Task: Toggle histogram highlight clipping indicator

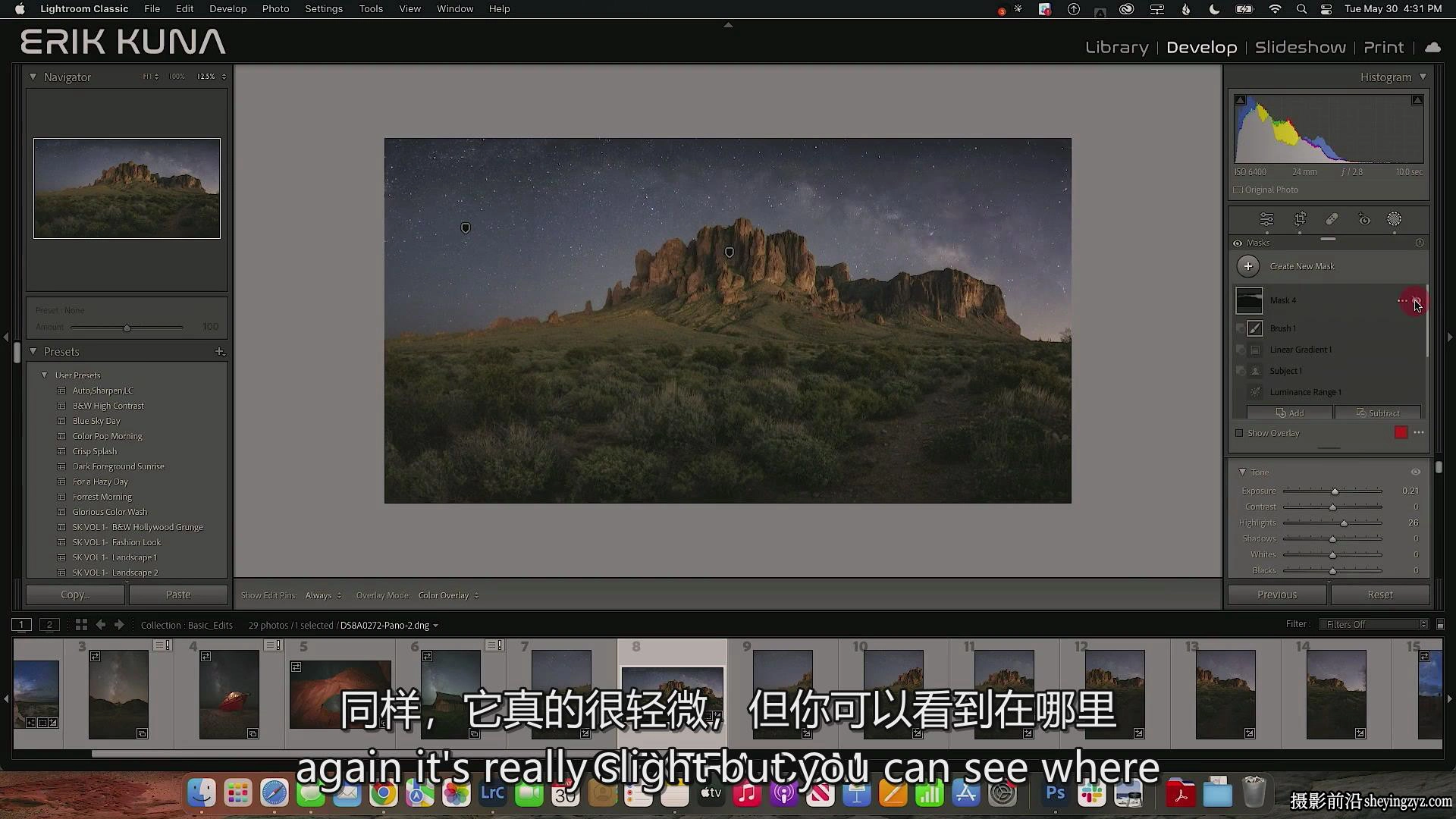Action: pos(1417,100)
